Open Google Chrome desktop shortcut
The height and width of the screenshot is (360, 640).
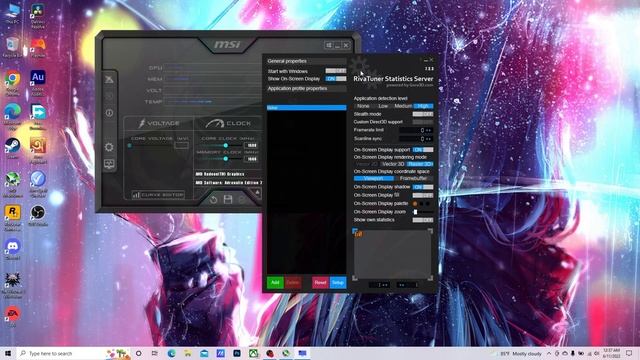point(13,83)
